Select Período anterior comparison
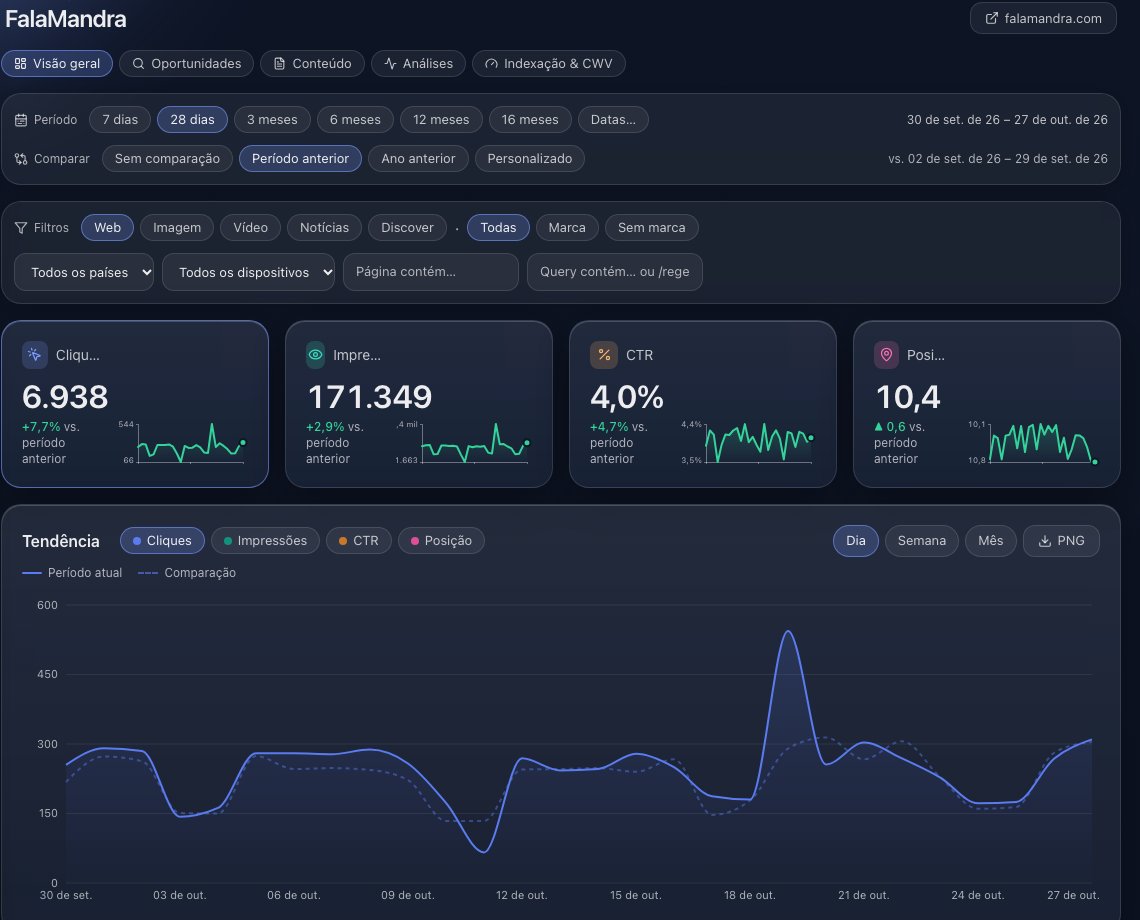The width and height of the screenshot is (1140, 920). pos(300,159)
